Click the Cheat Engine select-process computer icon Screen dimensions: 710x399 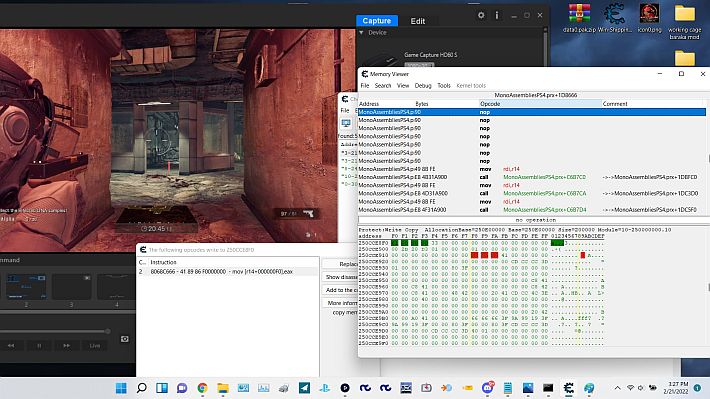tap(346, 123)
